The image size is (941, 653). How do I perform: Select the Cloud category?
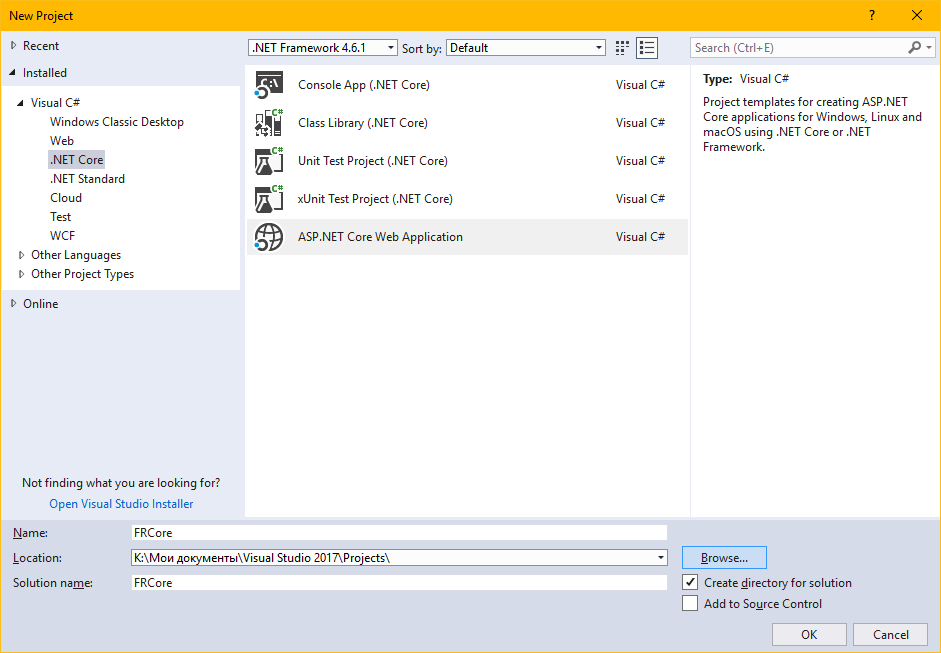click(x=66, y=198)
